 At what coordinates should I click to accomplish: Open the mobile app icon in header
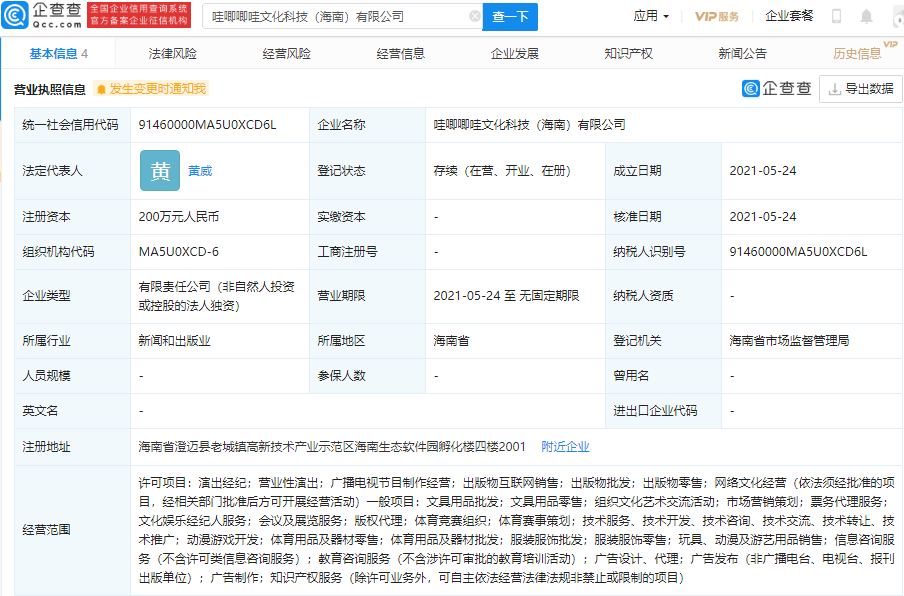click(837, 15)
